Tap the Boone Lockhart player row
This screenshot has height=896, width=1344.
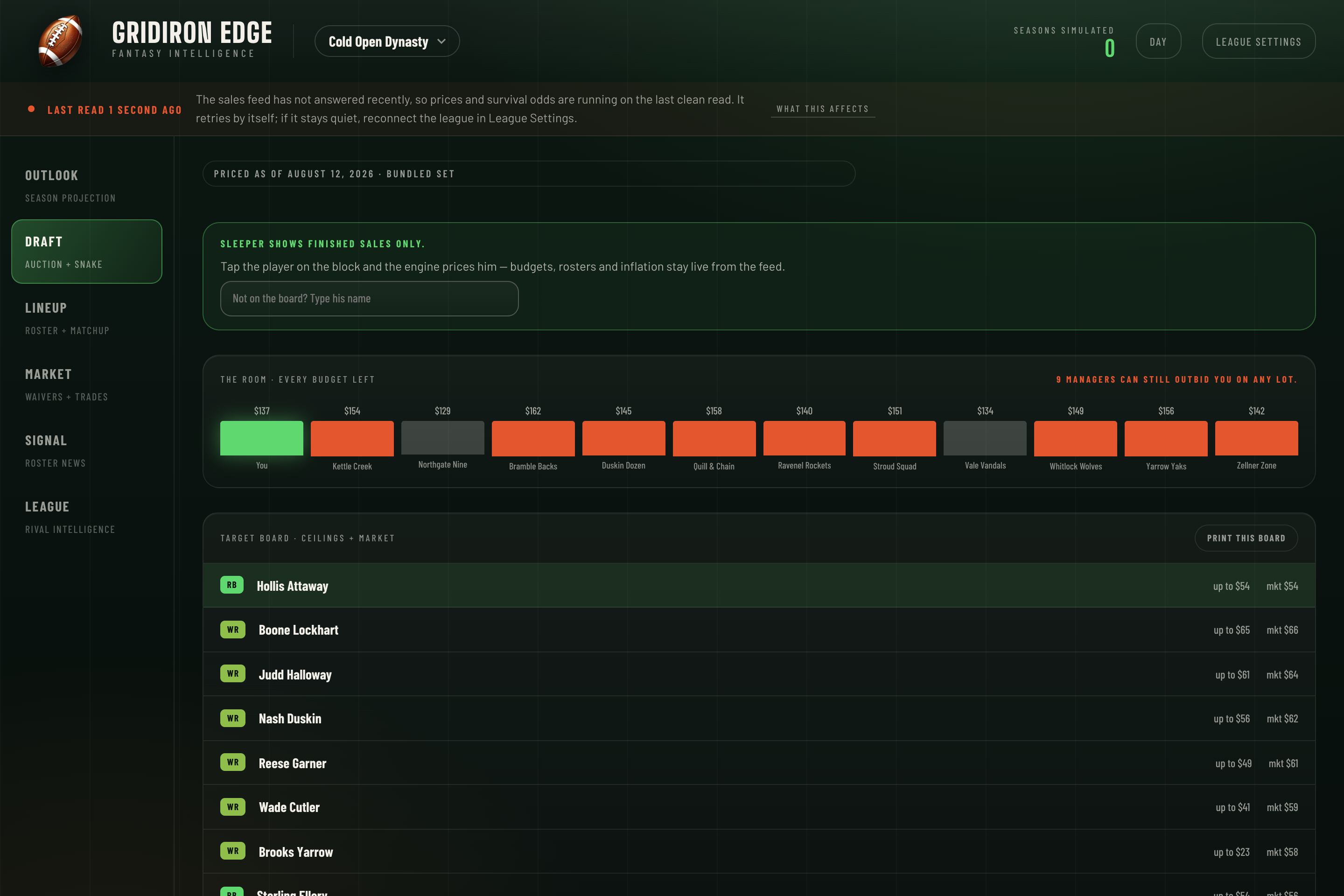(x=759, y=630)
